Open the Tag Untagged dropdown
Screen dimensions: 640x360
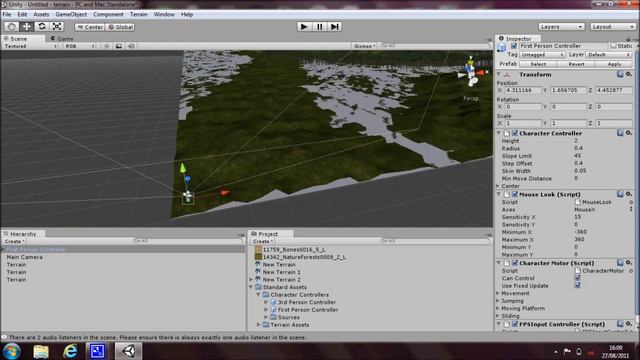click(542, 54)
